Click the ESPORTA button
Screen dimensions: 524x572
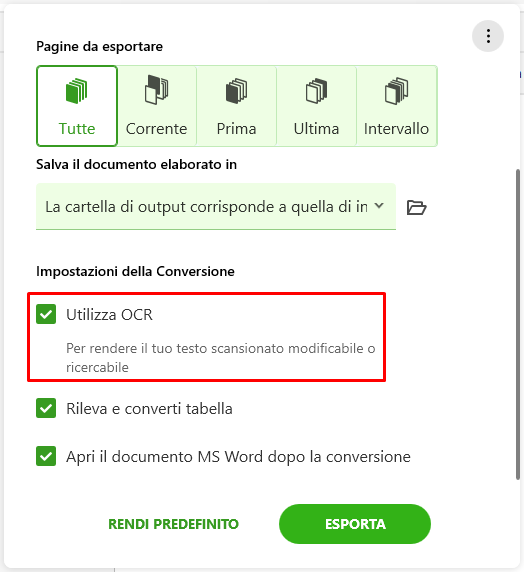point(355,524)
